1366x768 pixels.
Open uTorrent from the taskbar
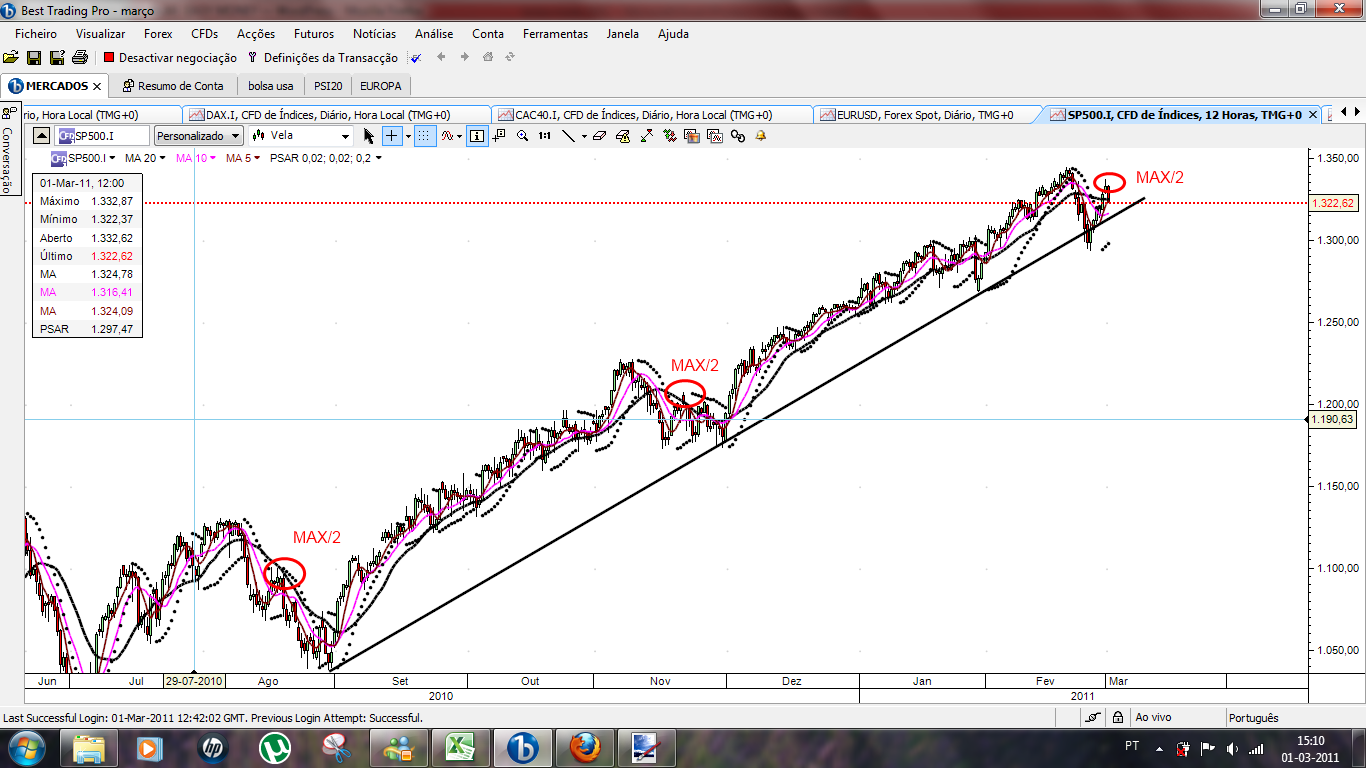pyautogui.click(x=275, y=747)
